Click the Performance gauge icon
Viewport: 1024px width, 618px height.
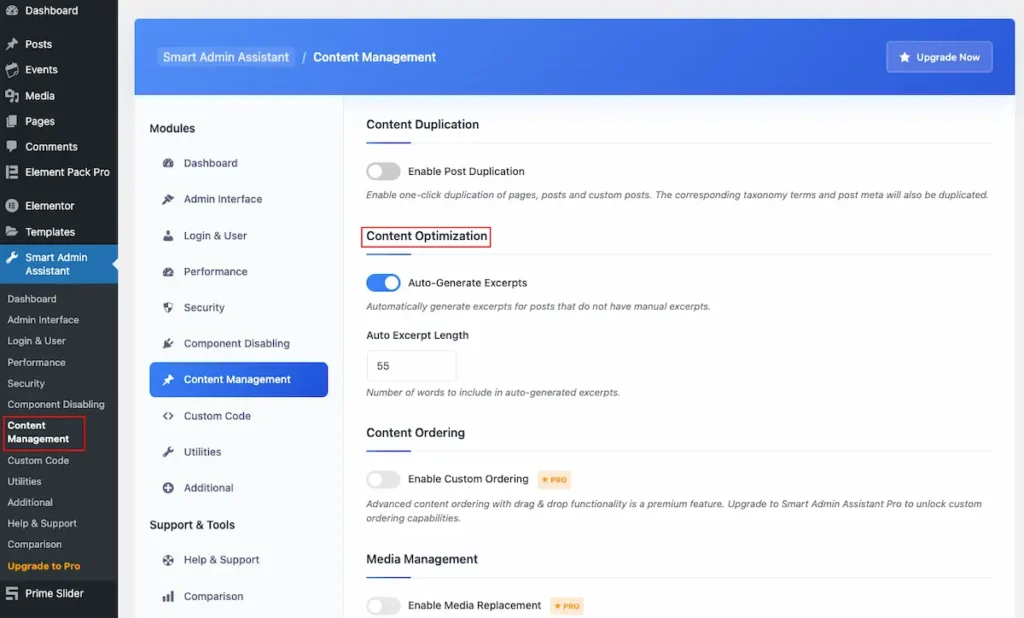tap(168, 271)
